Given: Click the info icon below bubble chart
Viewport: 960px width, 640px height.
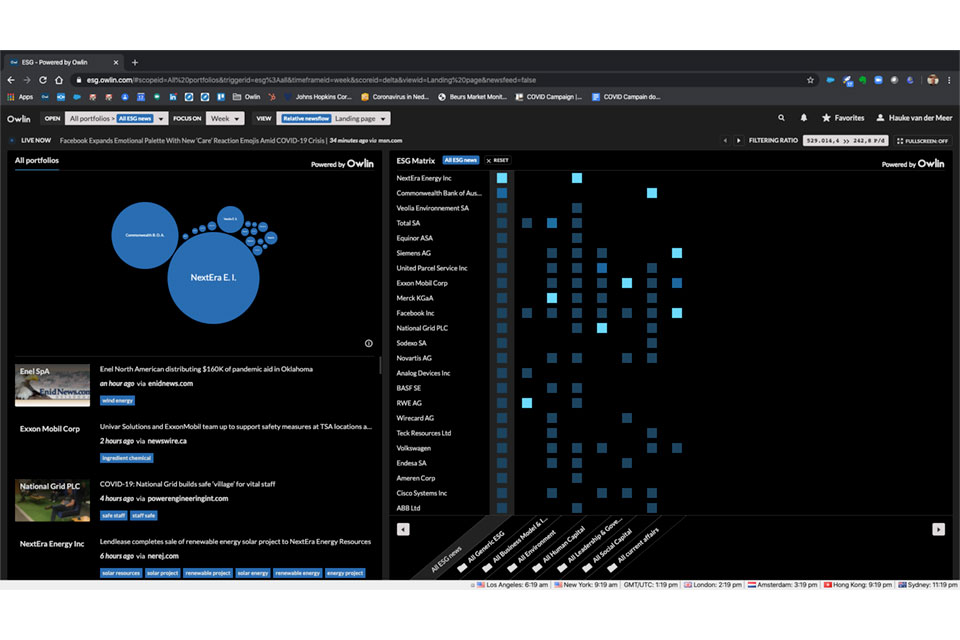Looking at the screenshot, I should 368,343.
